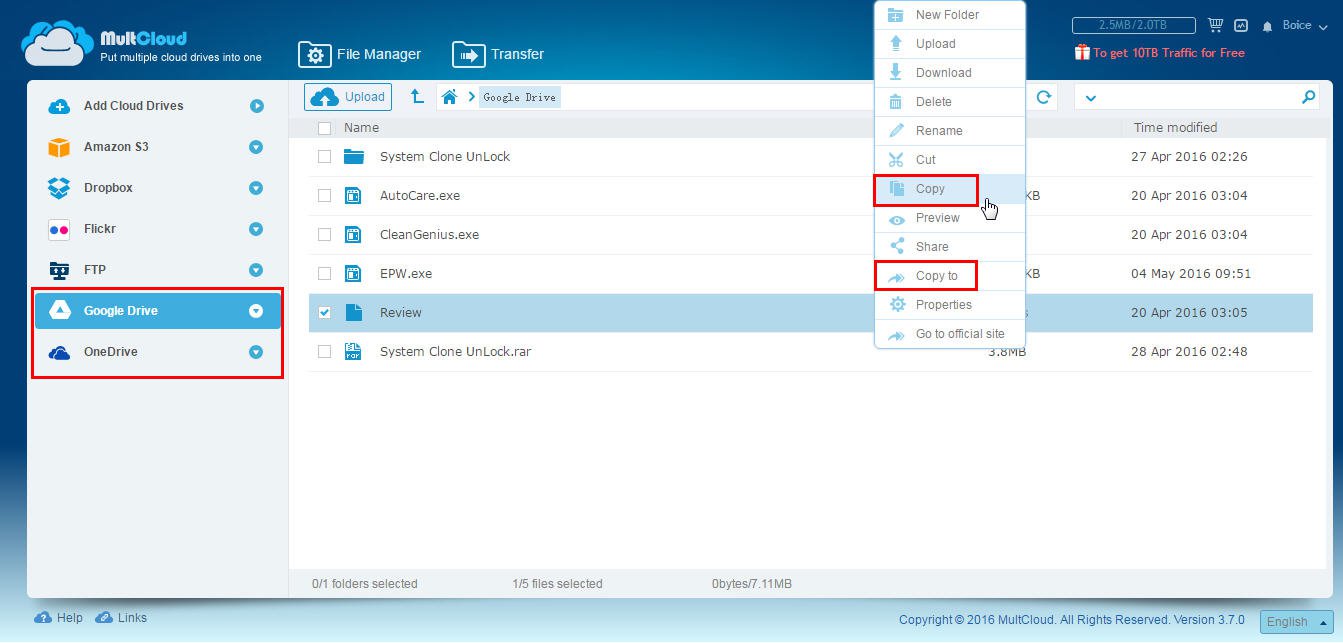
Task: Open Boice account dropdown
Action: [1304, 25]
